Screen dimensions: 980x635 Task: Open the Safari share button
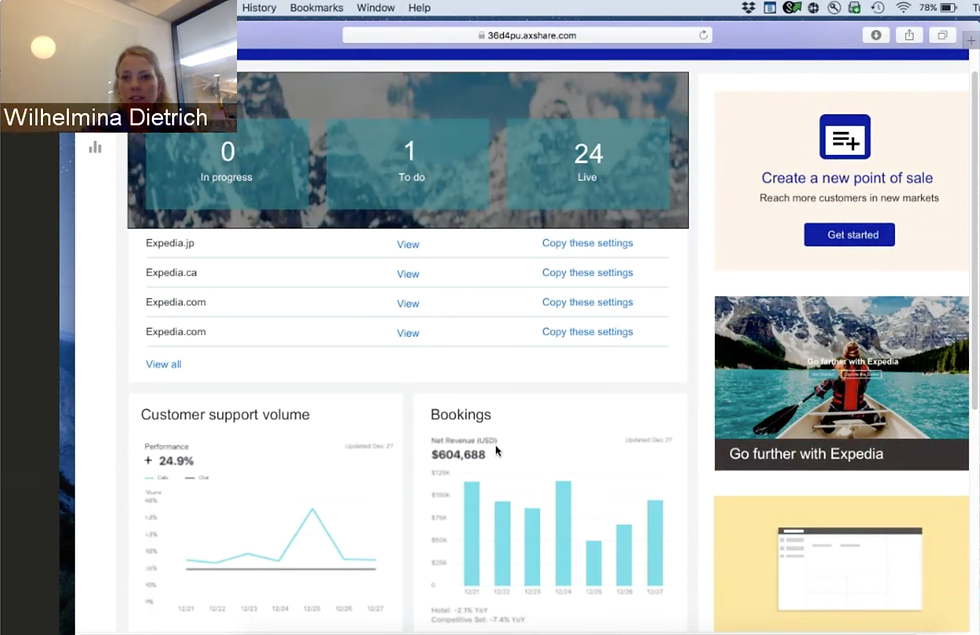coord(909,35)
